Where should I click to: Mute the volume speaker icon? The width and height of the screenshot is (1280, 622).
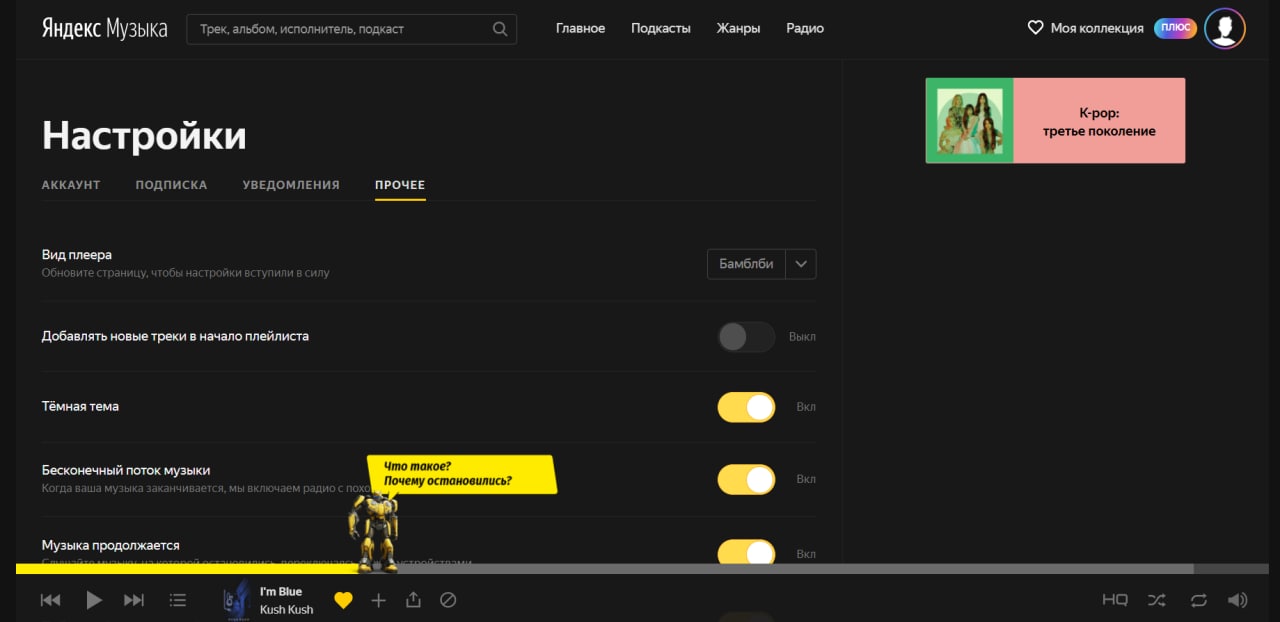pyautogui.click(x=1238, y=600)
